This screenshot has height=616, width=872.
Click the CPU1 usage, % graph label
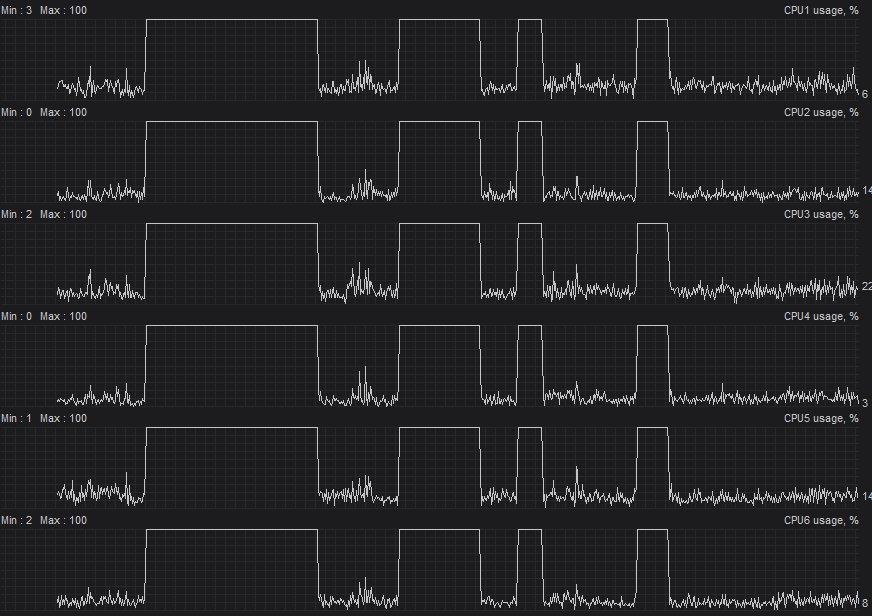tap(821, 10)
